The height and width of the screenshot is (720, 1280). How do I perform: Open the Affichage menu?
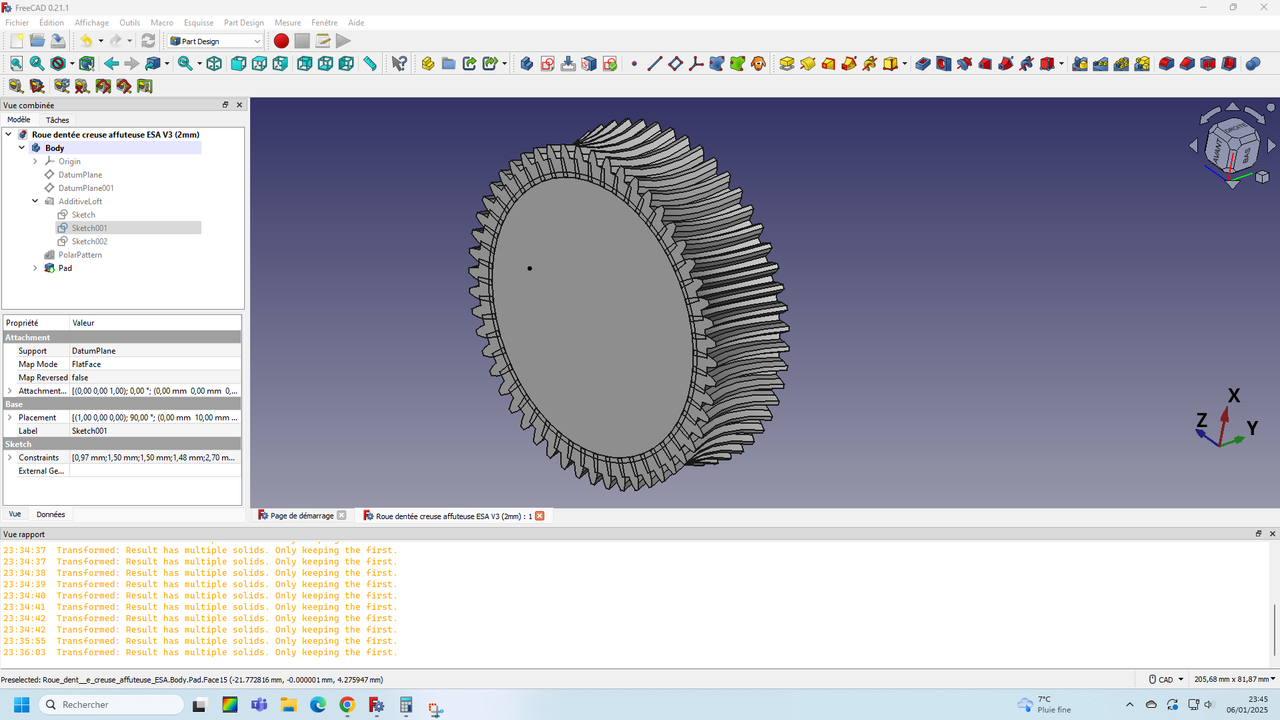click(92, 22)
